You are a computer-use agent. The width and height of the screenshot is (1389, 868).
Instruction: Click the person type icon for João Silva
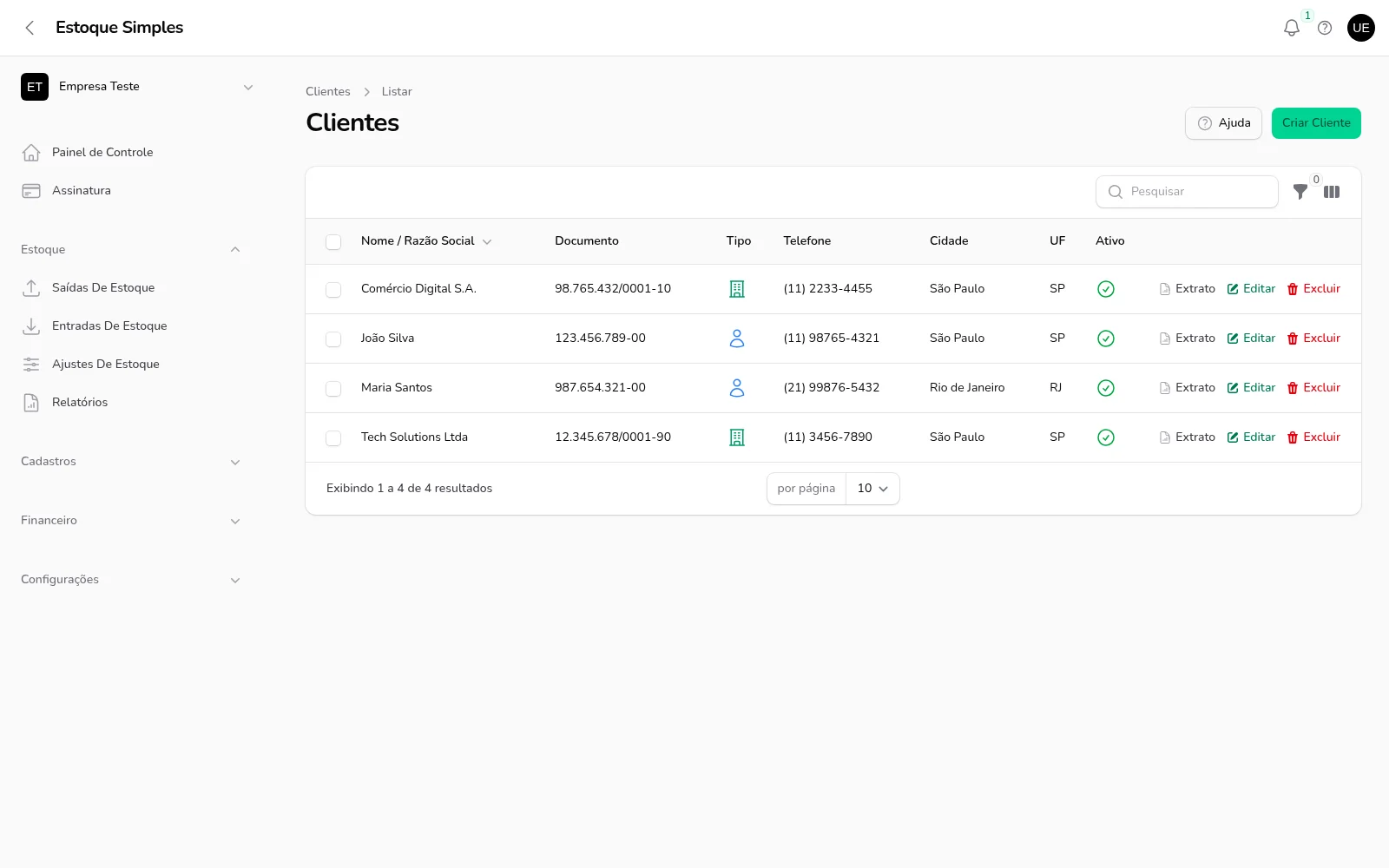pos(737,339)
